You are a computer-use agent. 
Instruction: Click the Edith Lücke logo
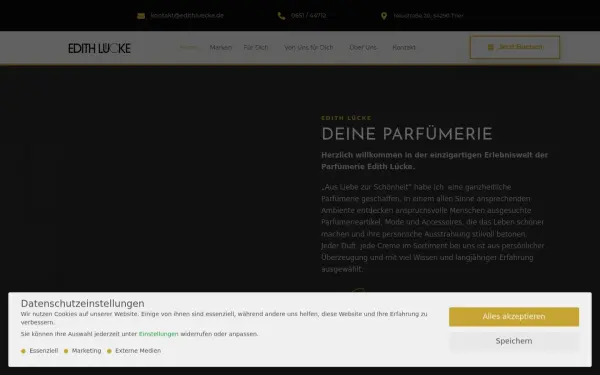tap(99, 48)
